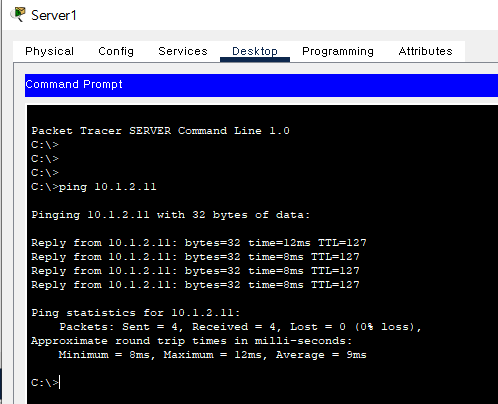Click the Server1 window title text
Screen dimensions: 498x404
54,15
